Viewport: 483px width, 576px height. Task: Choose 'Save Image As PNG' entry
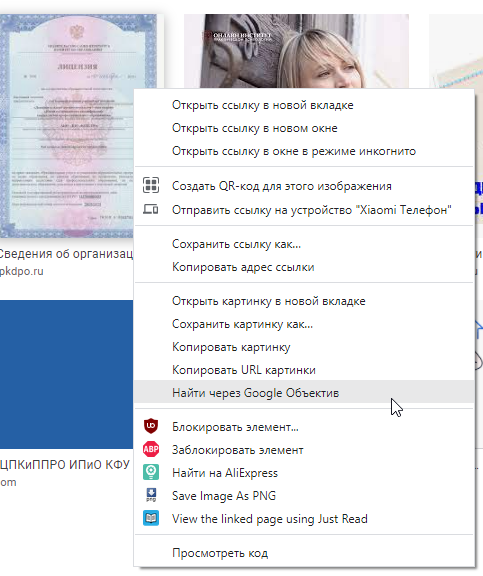[x=305, y=496]
